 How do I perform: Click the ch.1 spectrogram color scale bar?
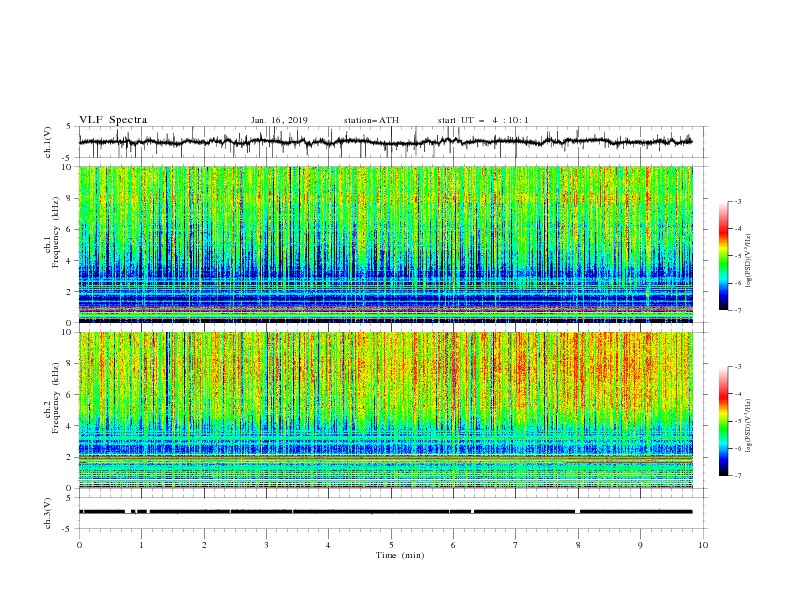click(723, 256)
